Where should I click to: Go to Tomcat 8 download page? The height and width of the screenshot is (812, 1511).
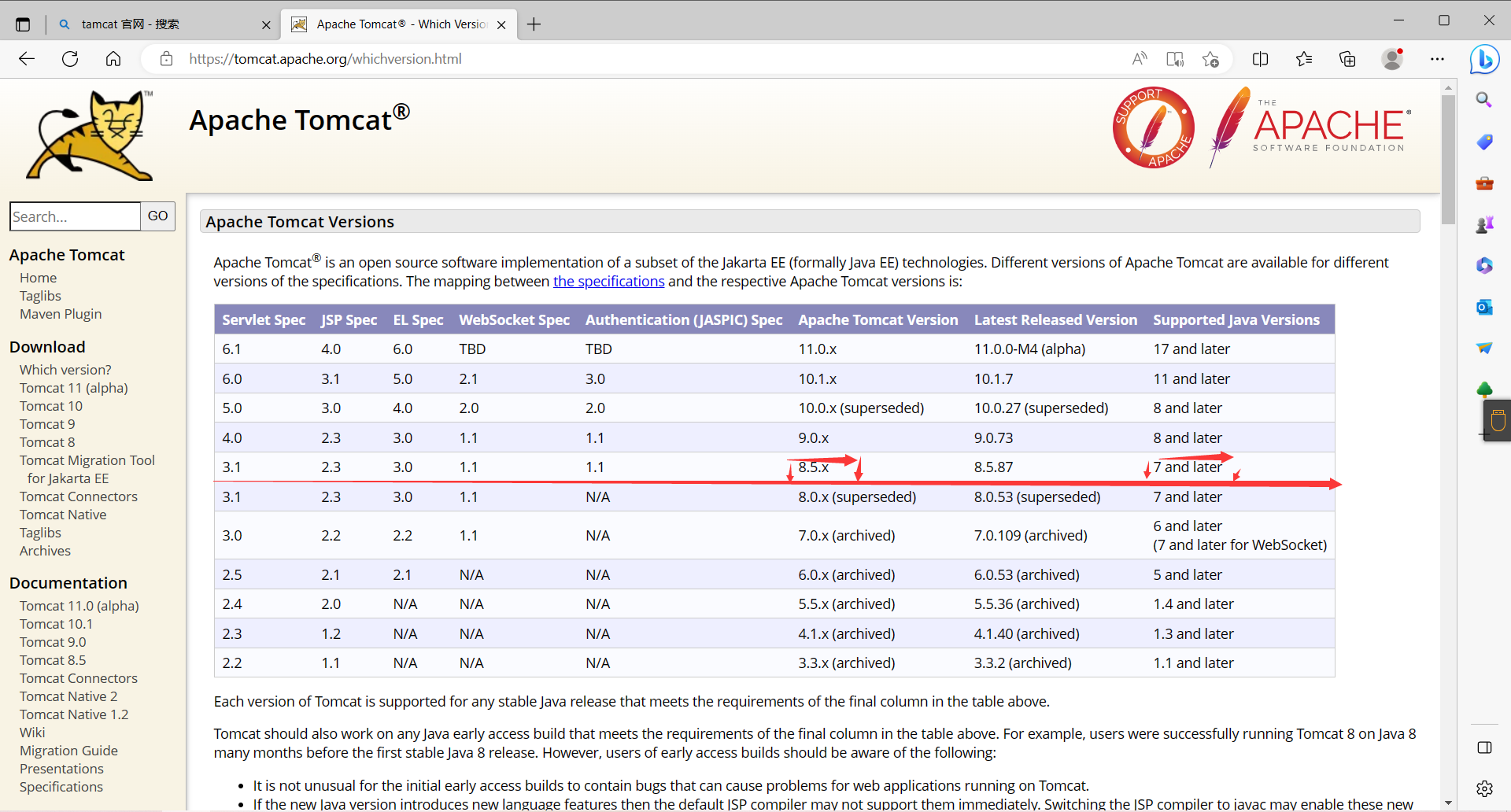[47, 442]
